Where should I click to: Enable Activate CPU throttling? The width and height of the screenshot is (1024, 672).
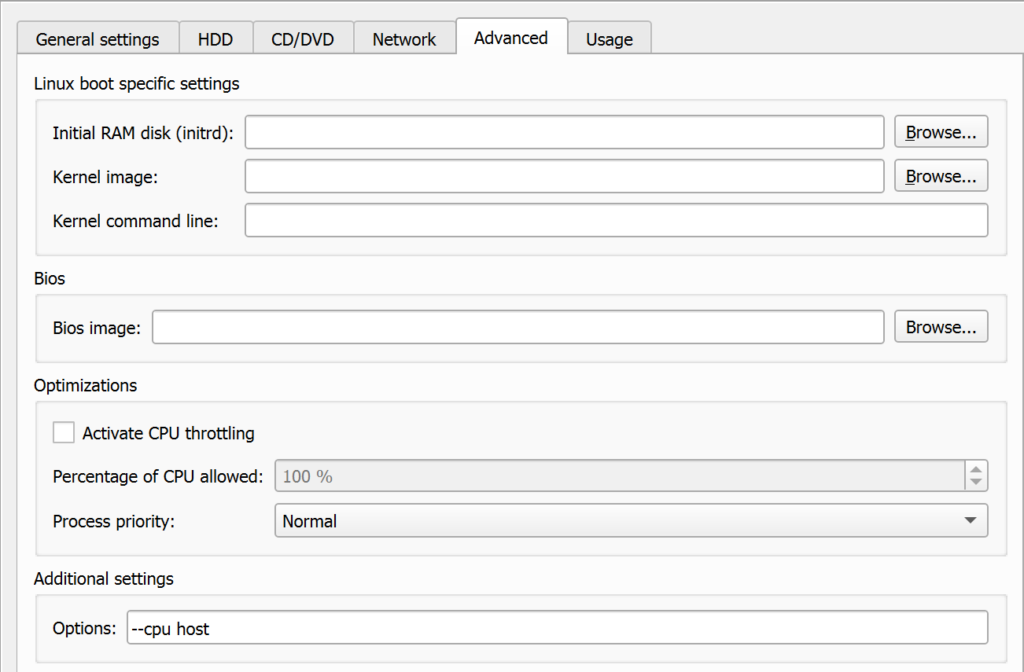click(64, 432)
